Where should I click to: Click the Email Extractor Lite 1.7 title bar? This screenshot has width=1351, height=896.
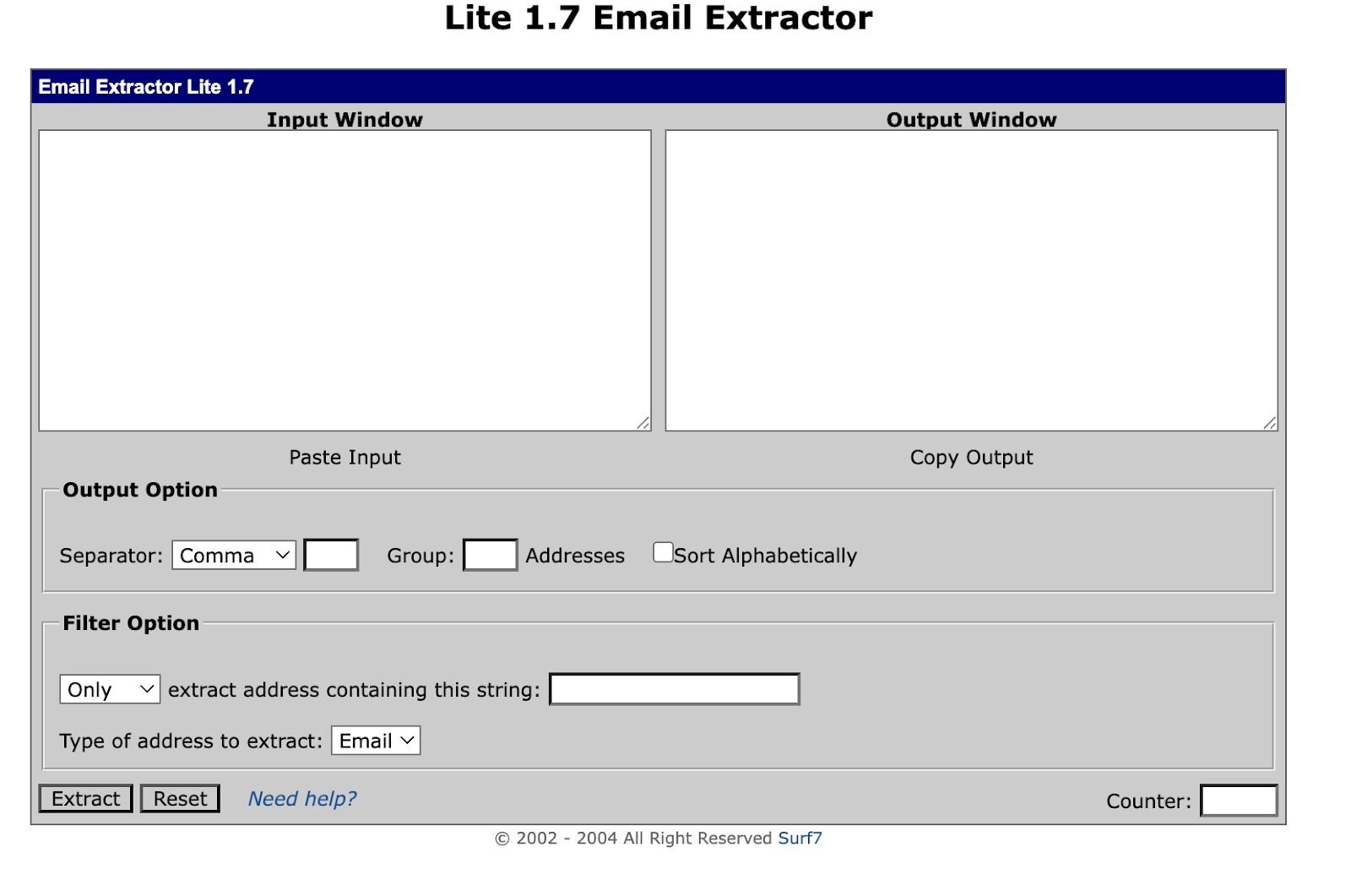(x=658, y=87)
